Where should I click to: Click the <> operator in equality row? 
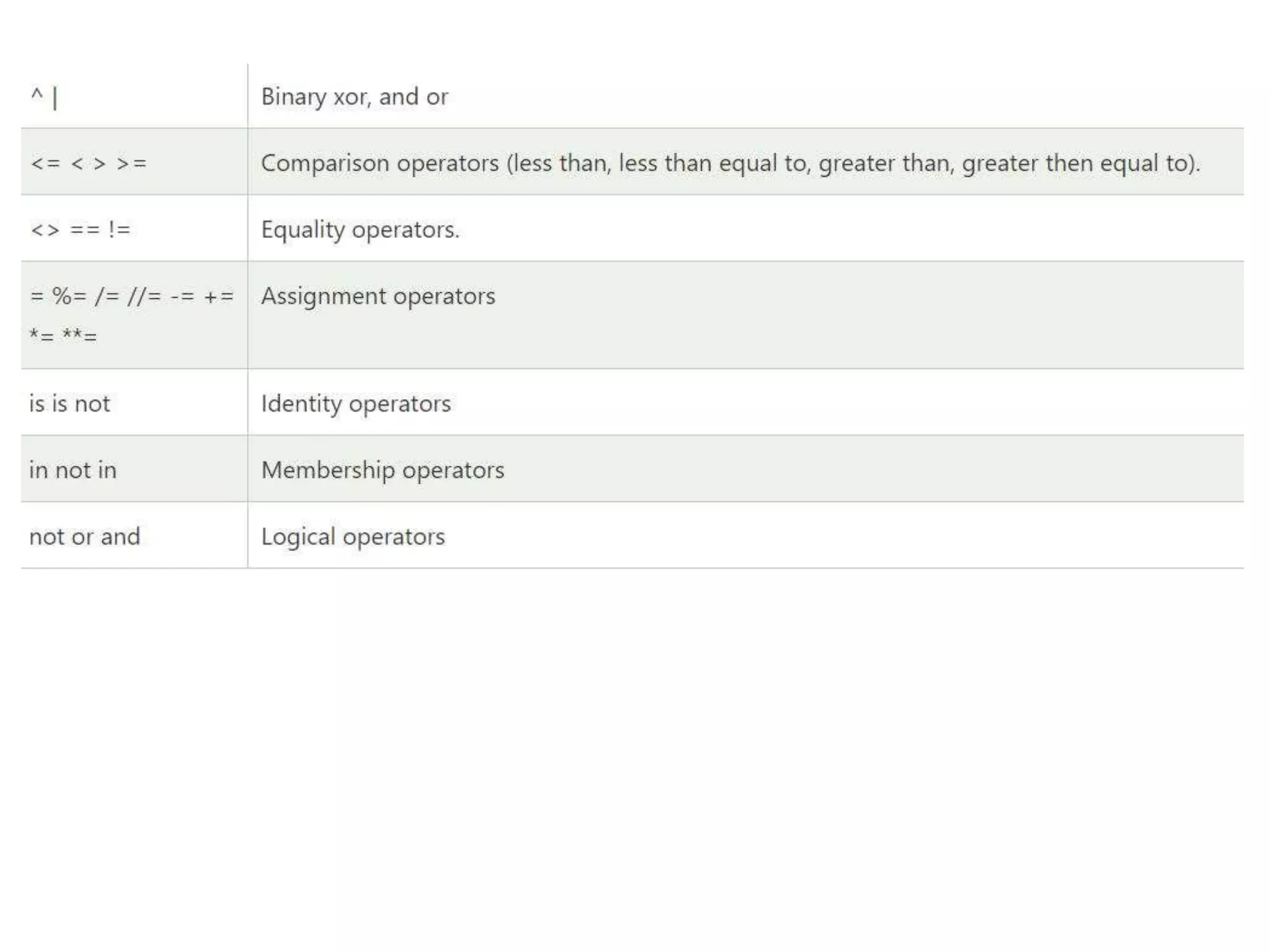click(x=45, y=230)
